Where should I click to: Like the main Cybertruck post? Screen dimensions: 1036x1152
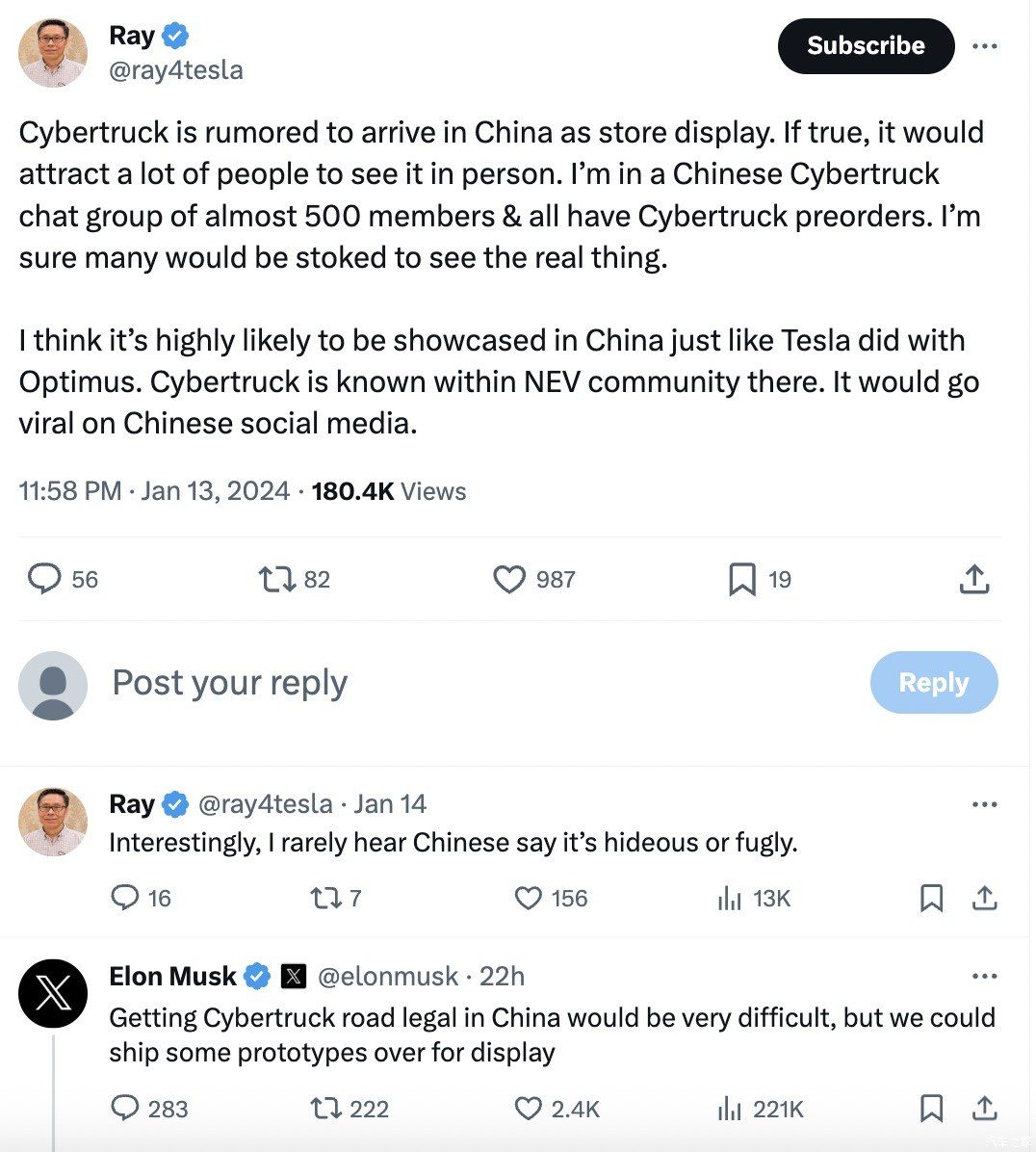(509, 579)
